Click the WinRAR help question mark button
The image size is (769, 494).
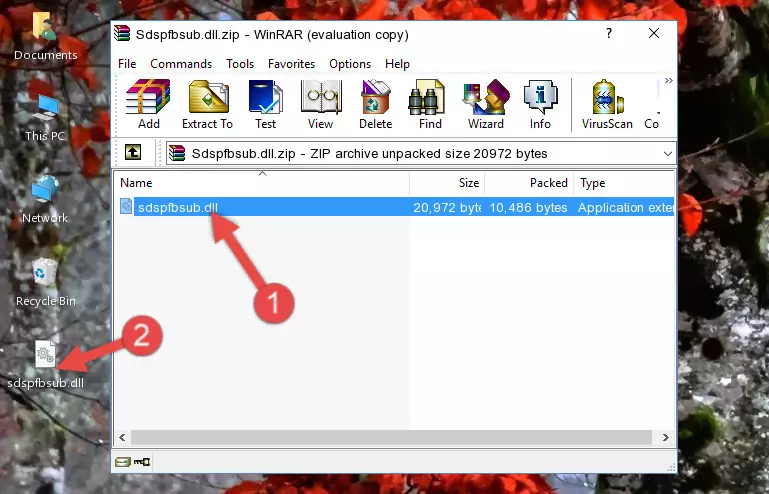(609, 33)
